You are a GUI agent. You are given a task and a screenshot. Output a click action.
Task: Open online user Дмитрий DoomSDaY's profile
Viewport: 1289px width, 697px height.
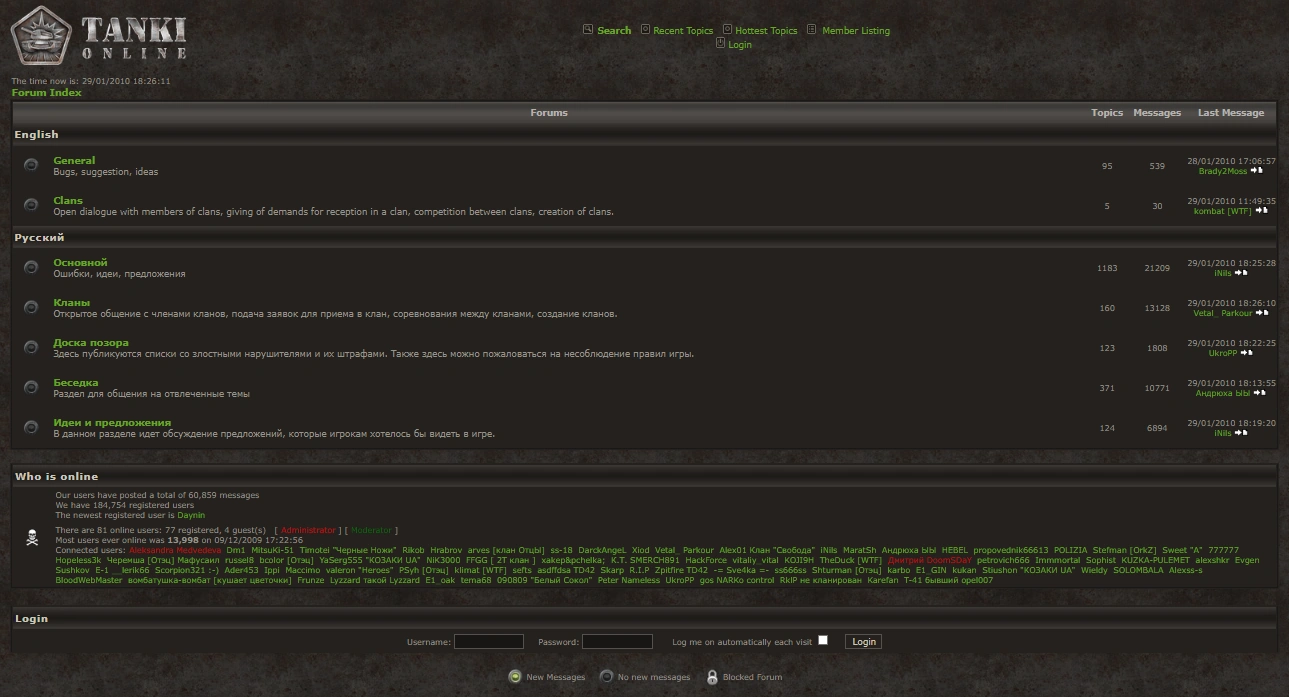point(930,560)
